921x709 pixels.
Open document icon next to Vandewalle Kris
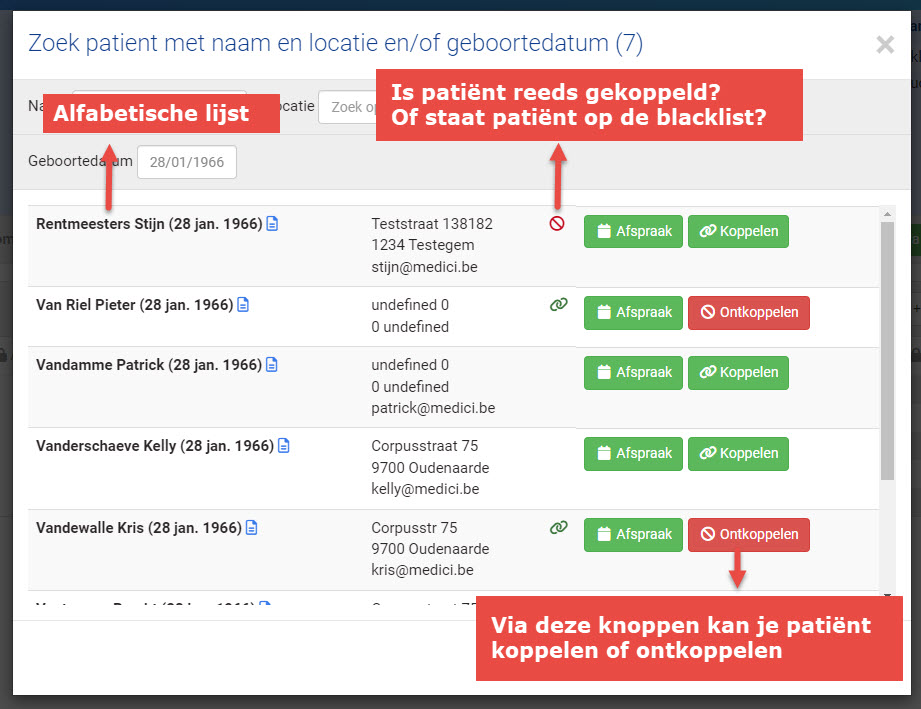tap(252, 527)
